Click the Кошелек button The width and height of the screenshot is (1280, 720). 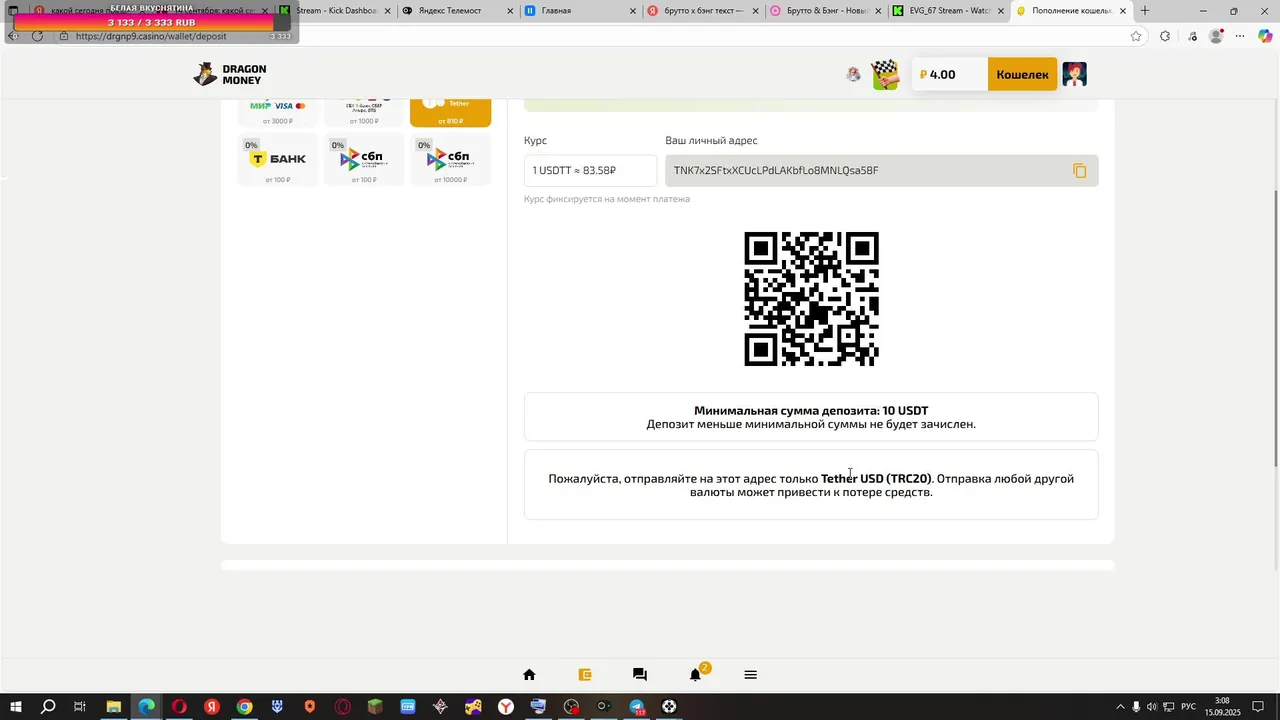point(1022,74)
